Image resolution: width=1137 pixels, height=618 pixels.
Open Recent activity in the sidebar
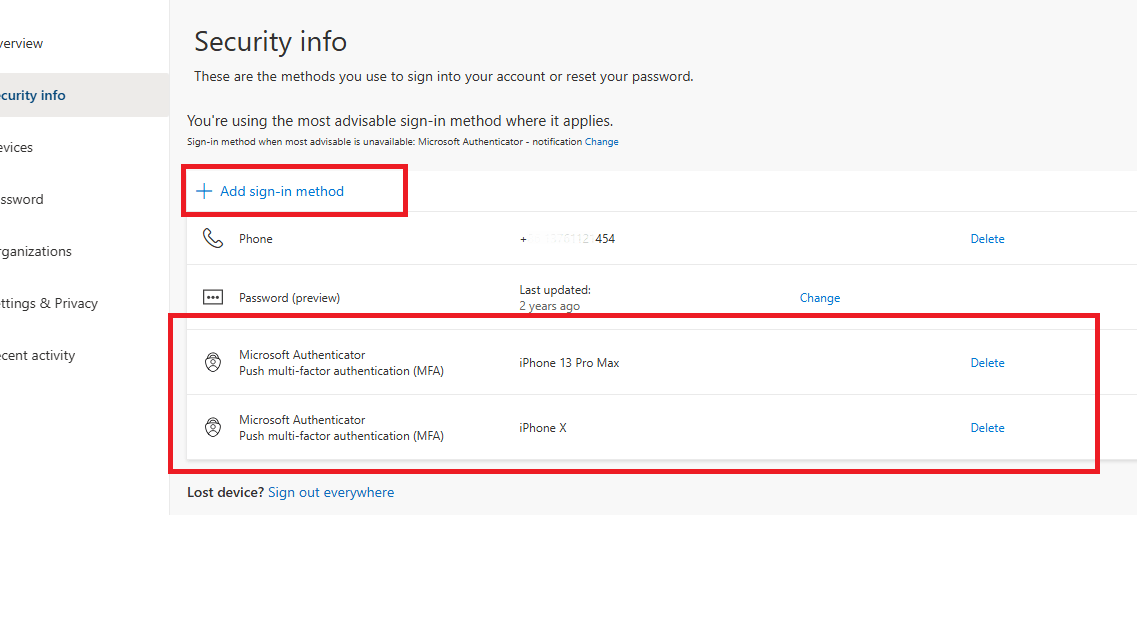click(x=37, y=355)
